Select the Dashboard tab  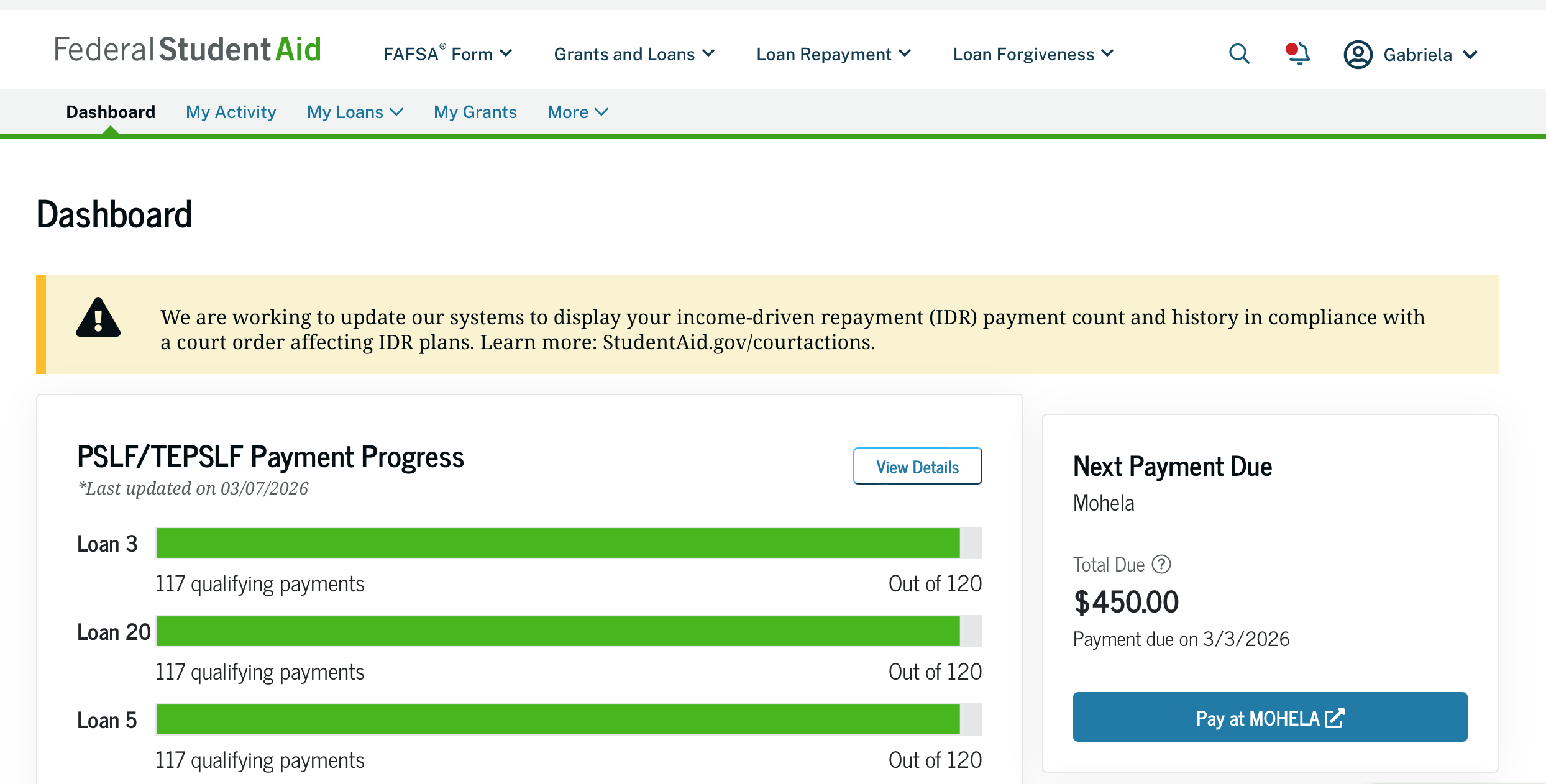click(x=111, y=112)
